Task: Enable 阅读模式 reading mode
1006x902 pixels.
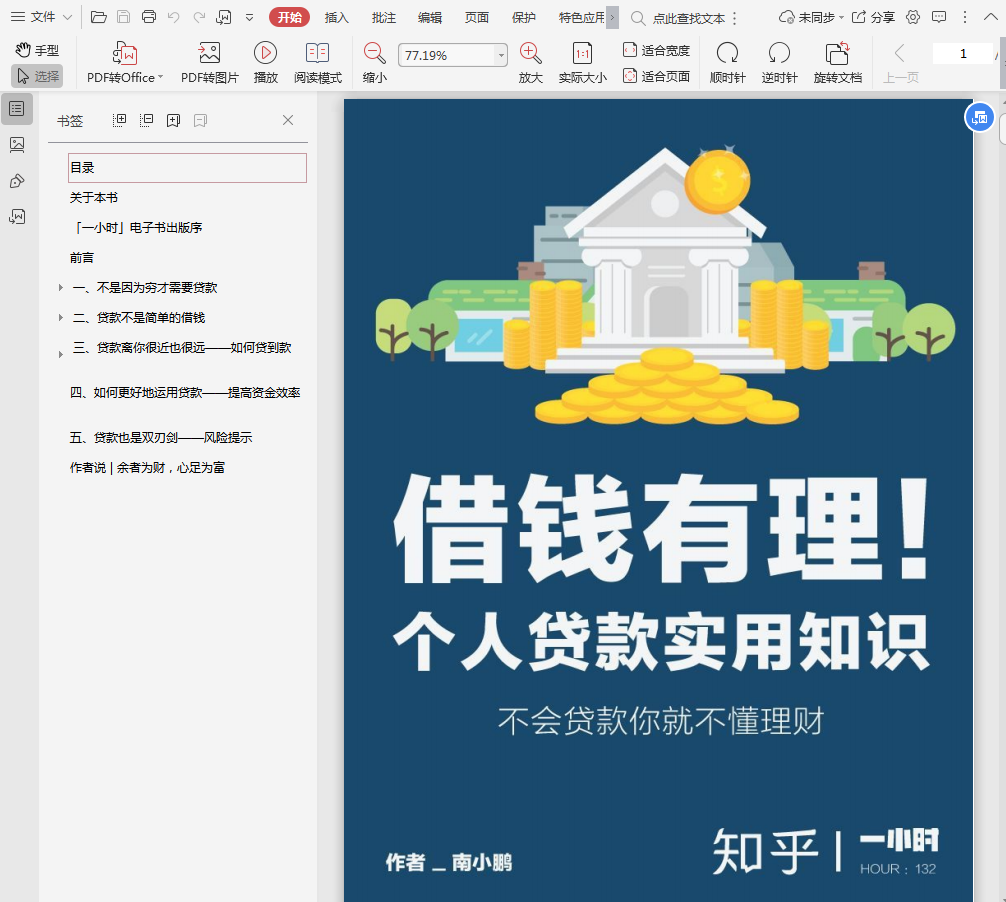Action: 318,62
